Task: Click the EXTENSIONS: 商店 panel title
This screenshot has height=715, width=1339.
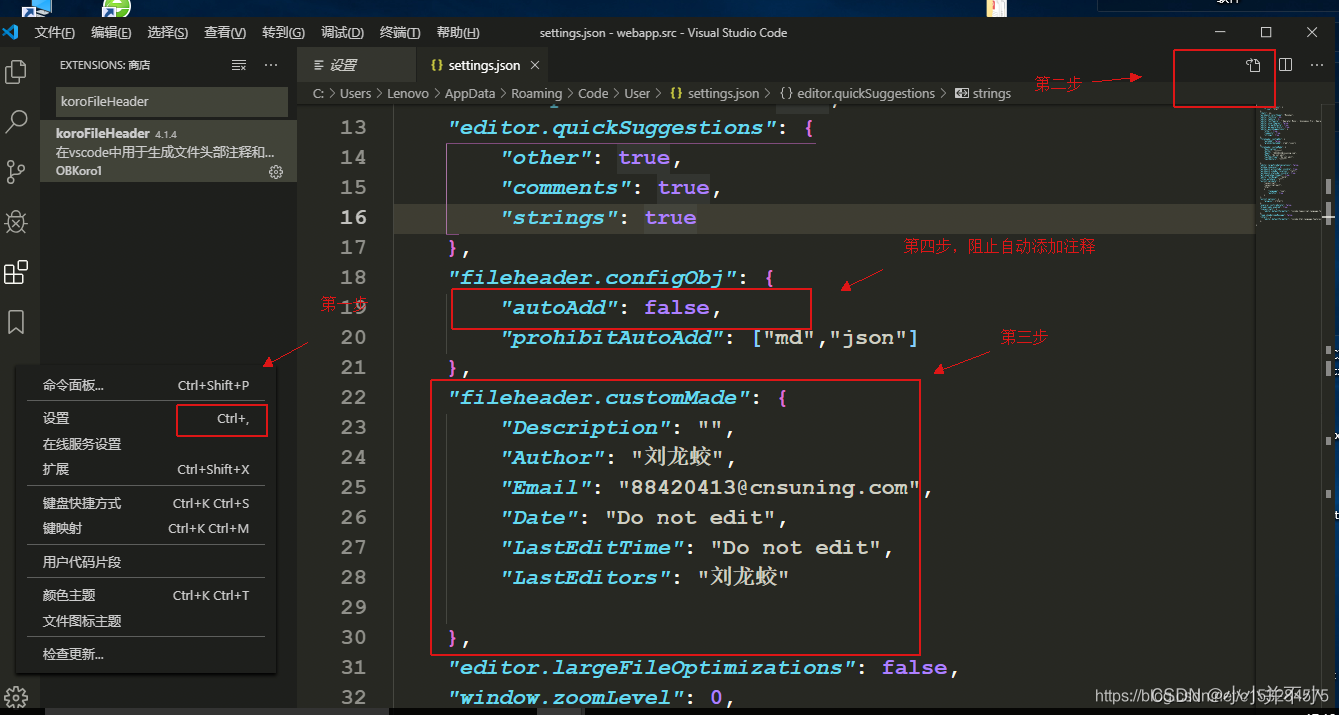Action: (x=104, y=65)
